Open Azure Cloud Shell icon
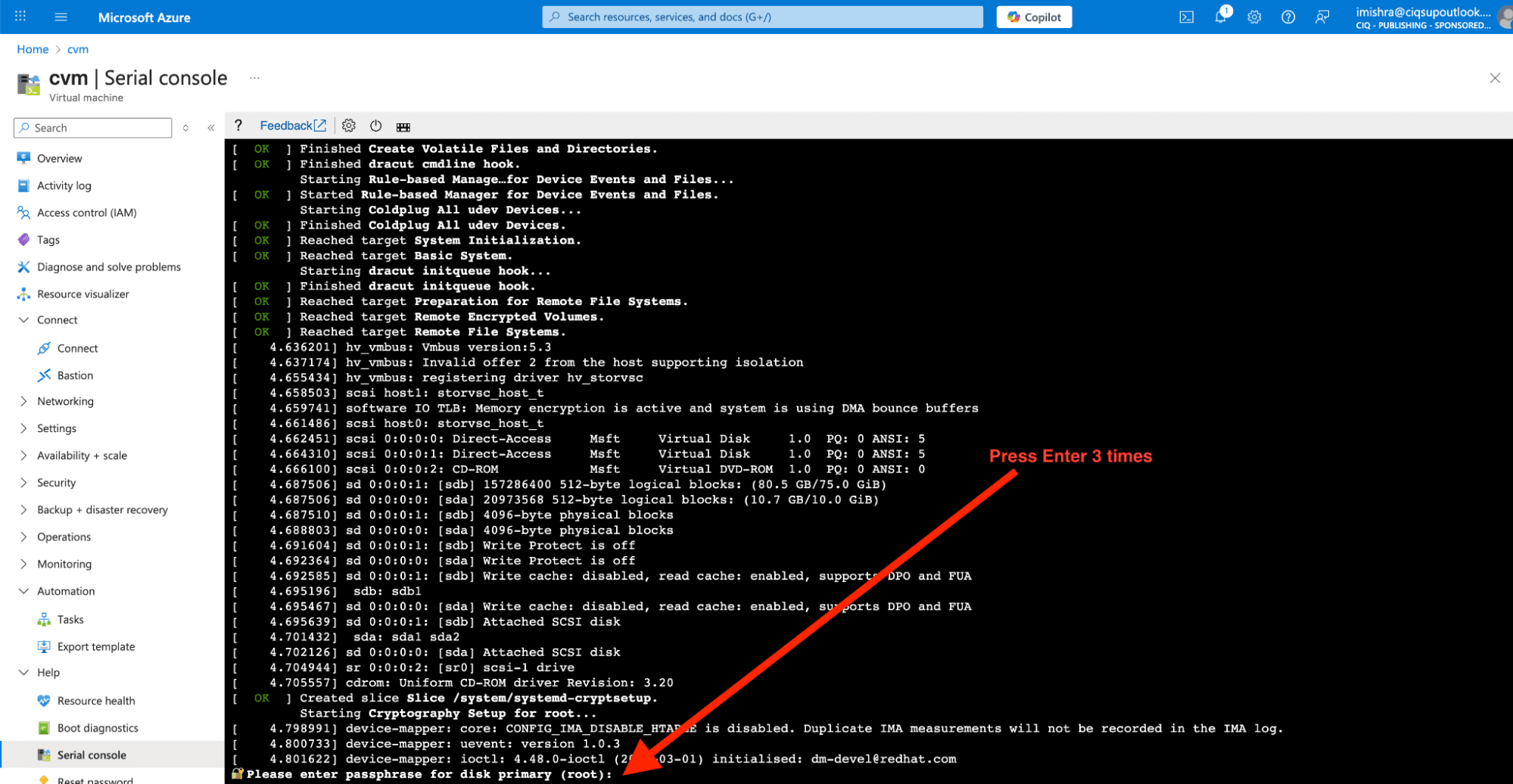The width and height of the screenshot is (1513, 784). click(1186, 17)
